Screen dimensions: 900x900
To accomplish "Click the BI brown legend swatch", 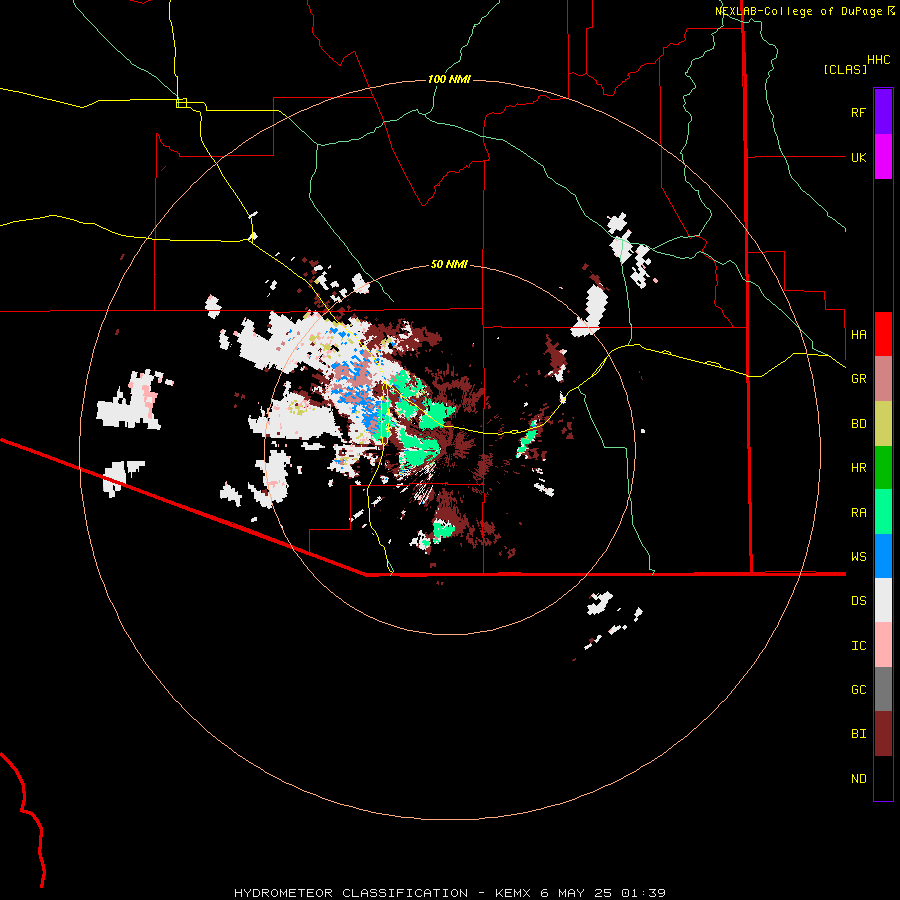I will [883, 734].
